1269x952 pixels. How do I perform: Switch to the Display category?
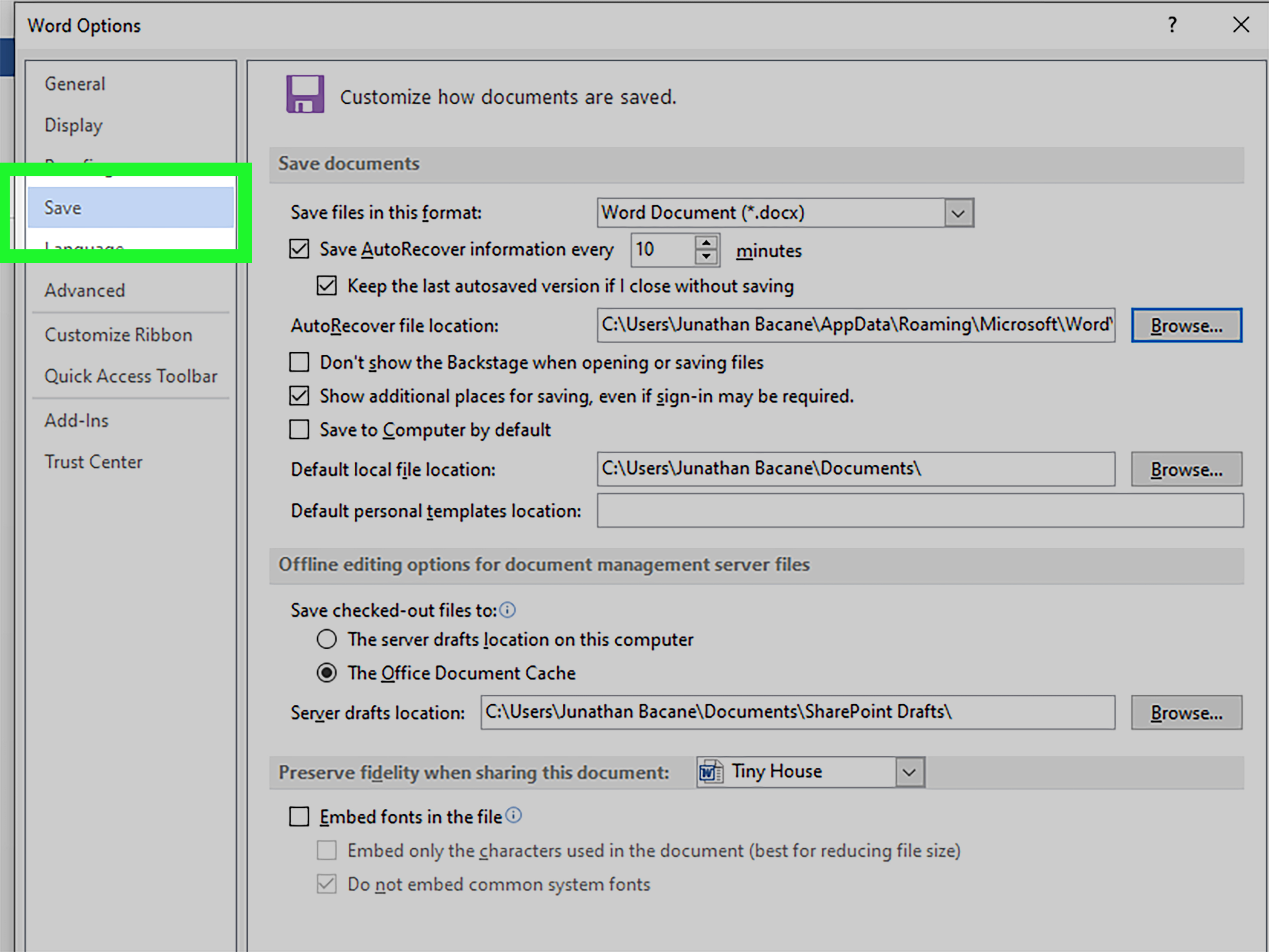click(x=74, y=125)
